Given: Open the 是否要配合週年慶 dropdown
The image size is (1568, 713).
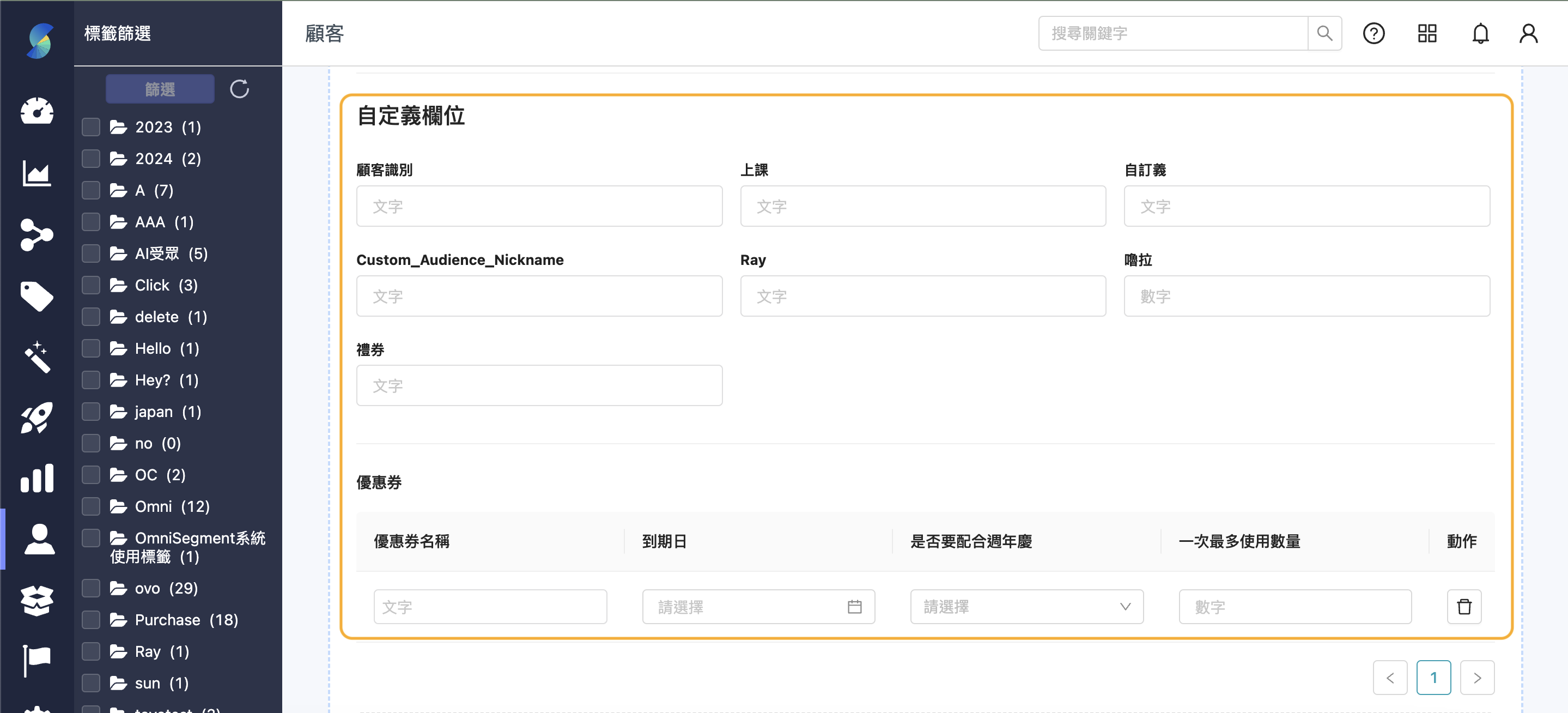Looking at the screenshot, I should [1026, 607].
